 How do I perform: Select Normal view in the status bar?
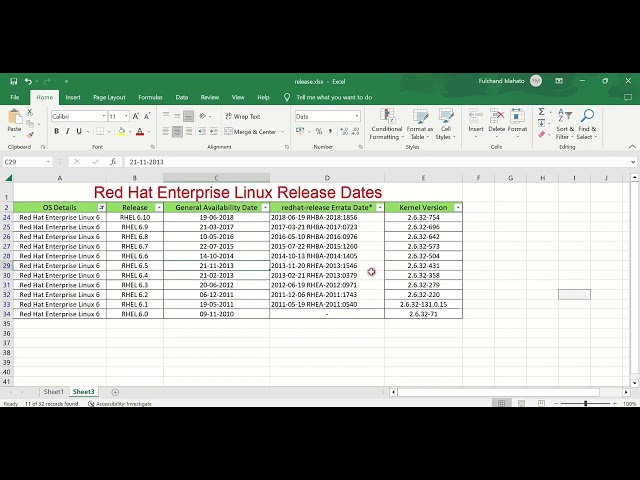click(501, 403)
